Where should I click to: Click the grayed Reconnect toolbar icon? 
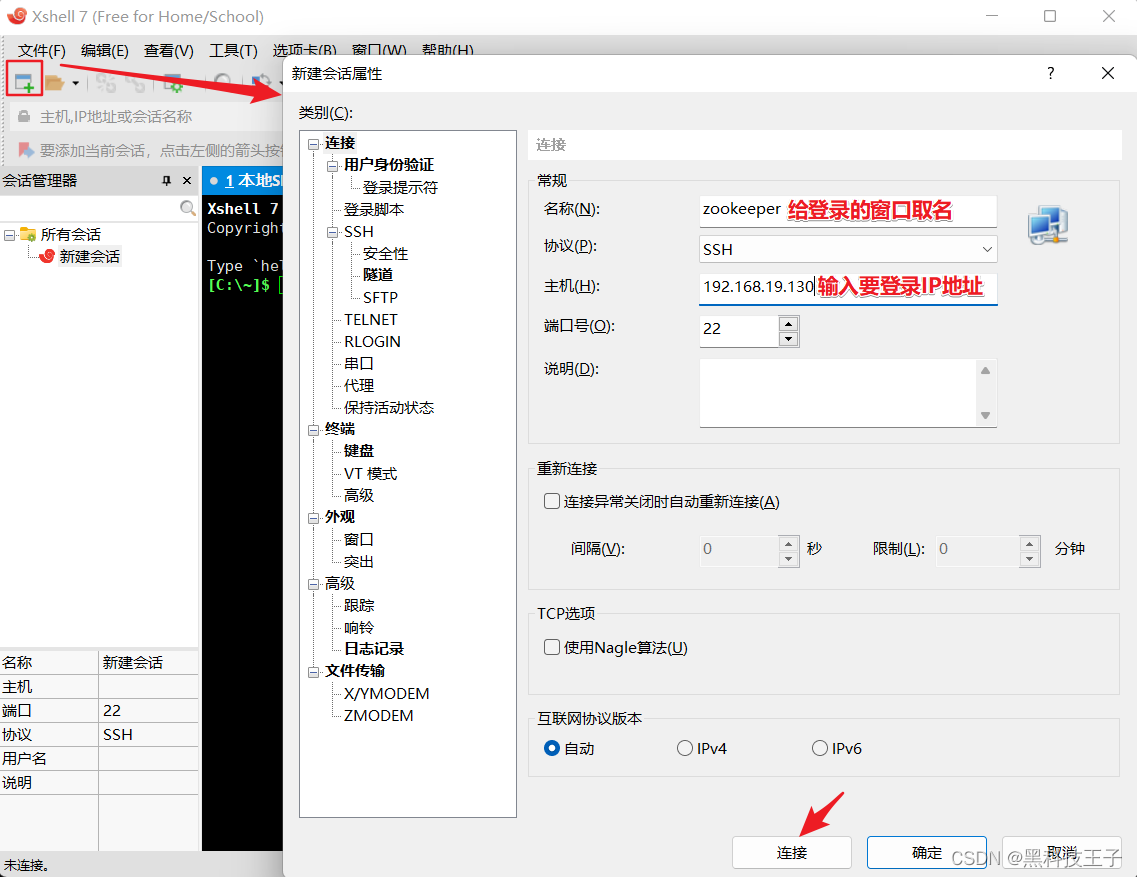click(x=106, y=83)
